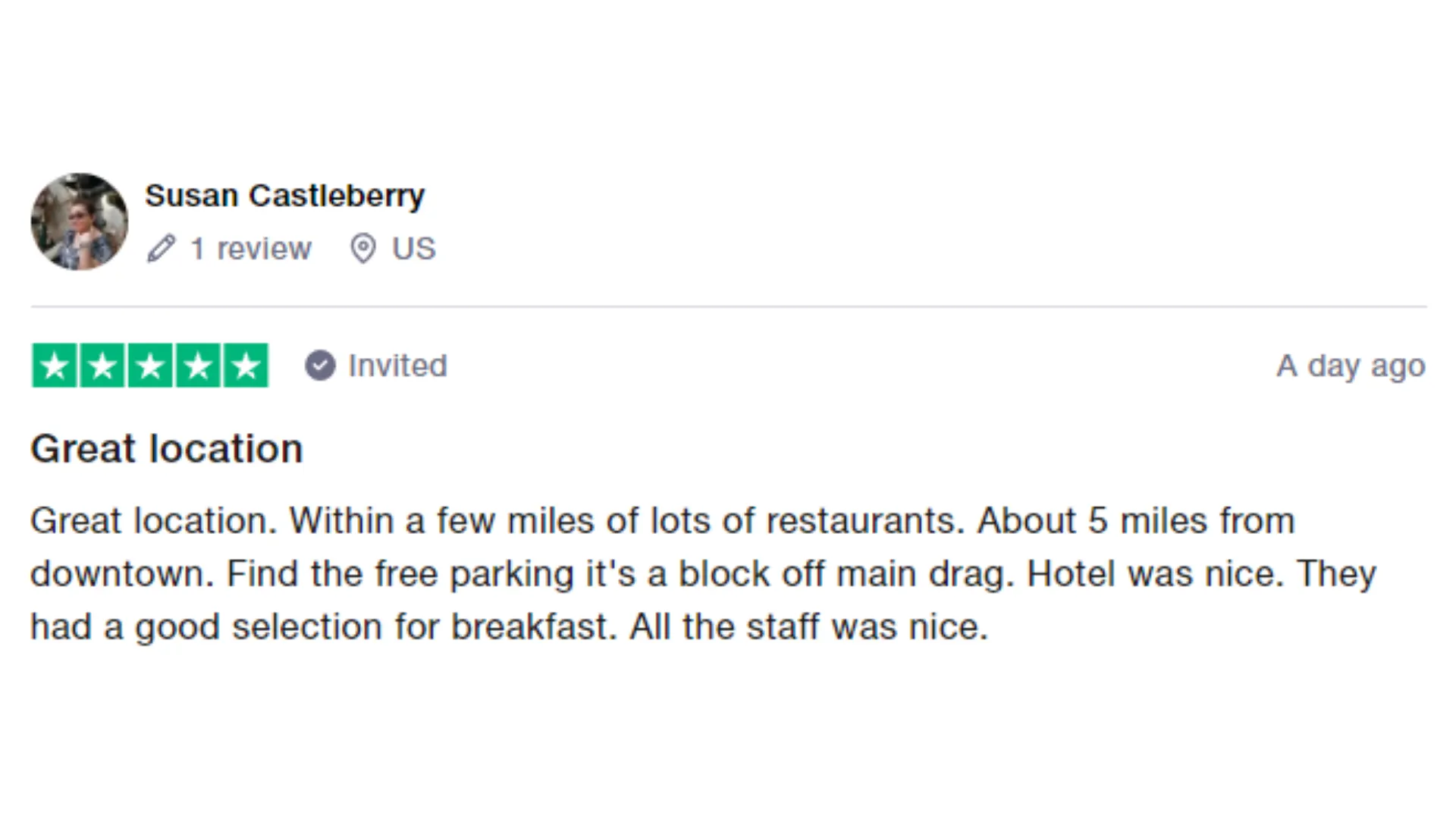The width and height of the screenshot is (1456, 819).
Task: Select the "1 review" count text
Action: pyautogui.click(x=250, y=249)
